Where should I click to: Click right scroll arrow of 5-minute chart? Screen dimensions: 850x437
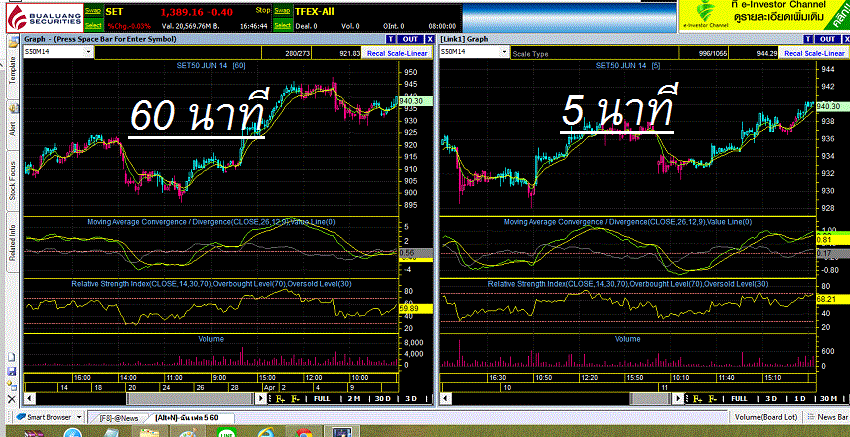[679, 399]
